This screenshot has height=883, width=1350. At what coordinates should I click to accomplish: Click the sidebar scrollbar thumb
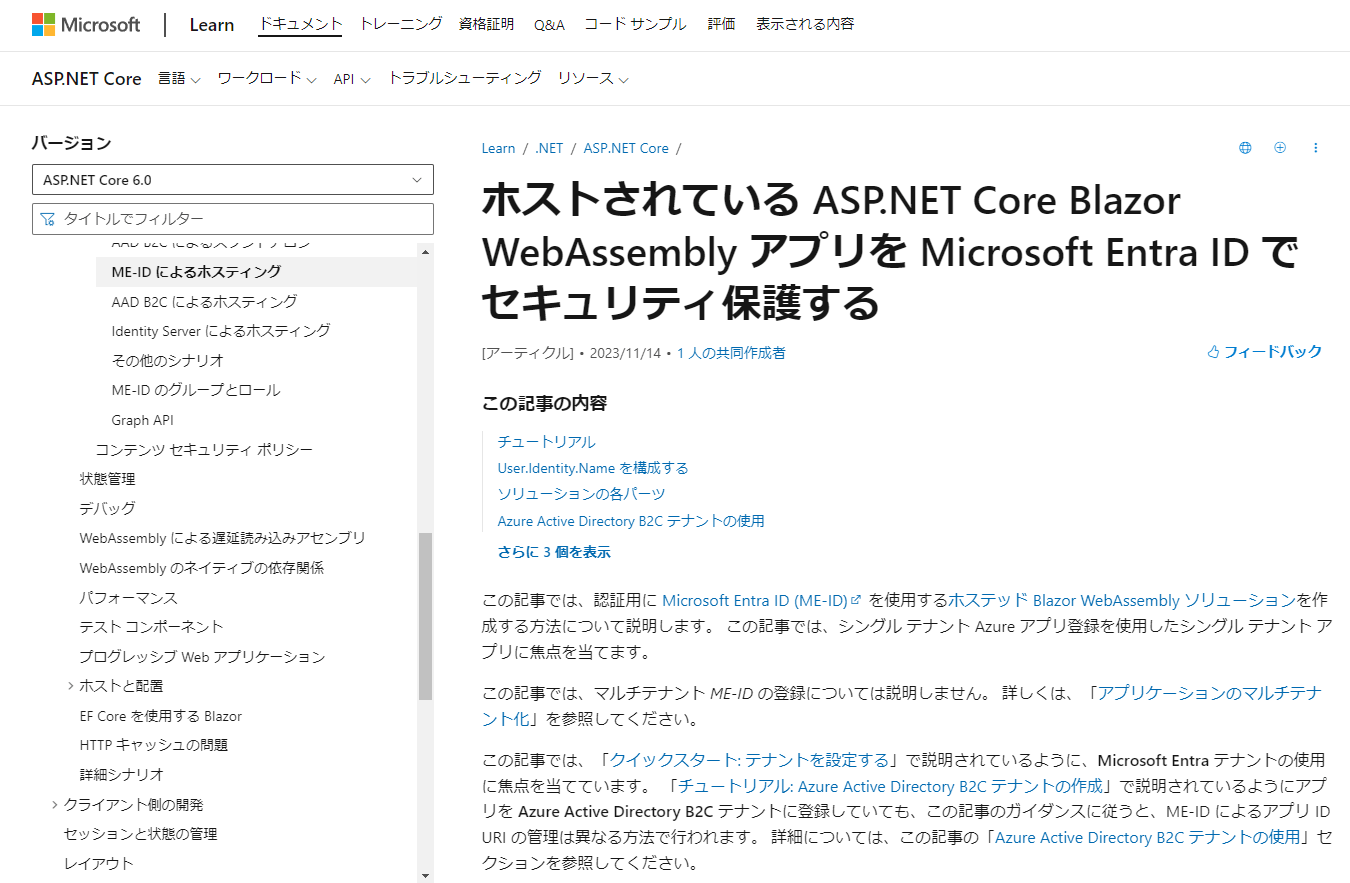click(x=425, y=616)
